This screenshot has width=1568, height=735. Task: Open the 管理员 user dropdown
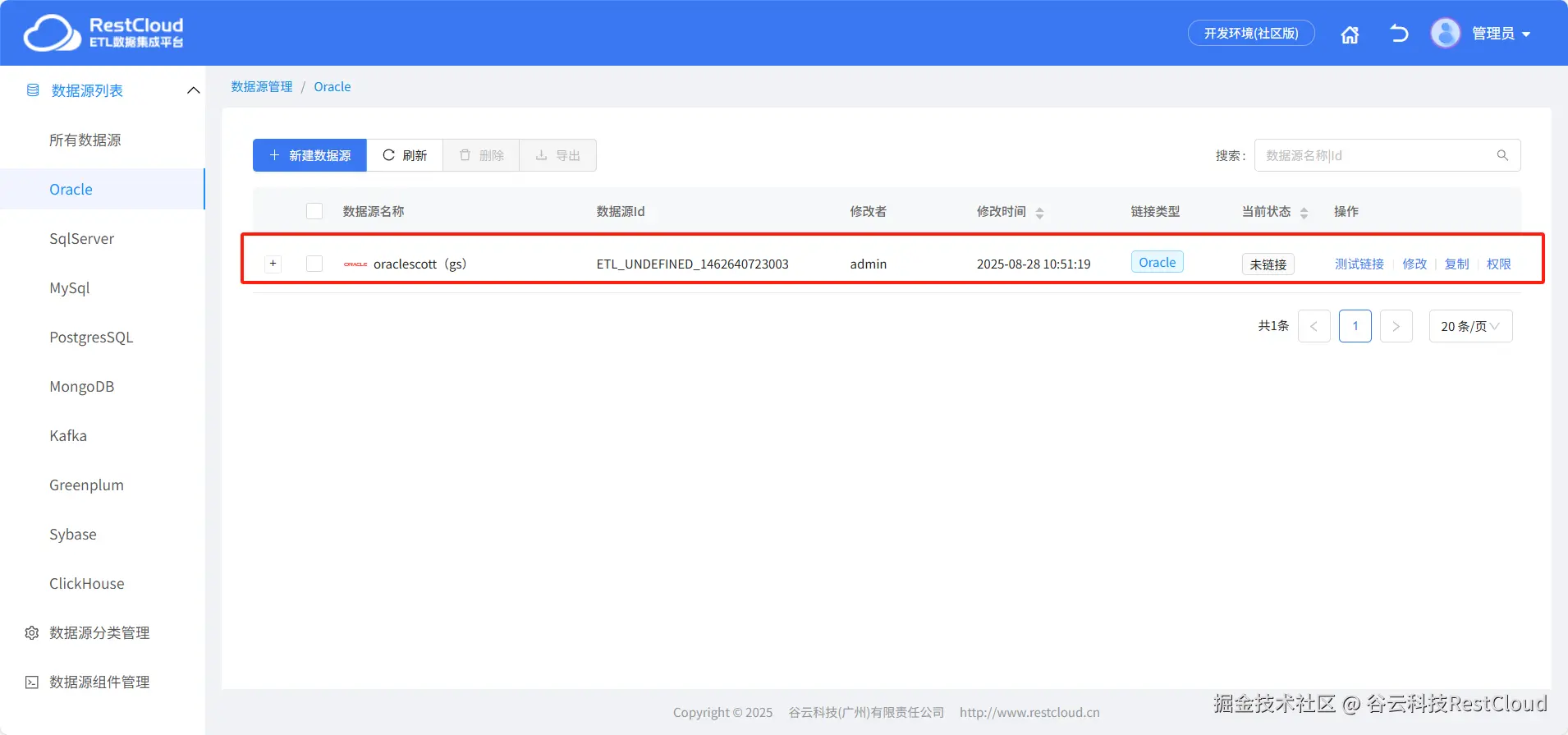1501,34
